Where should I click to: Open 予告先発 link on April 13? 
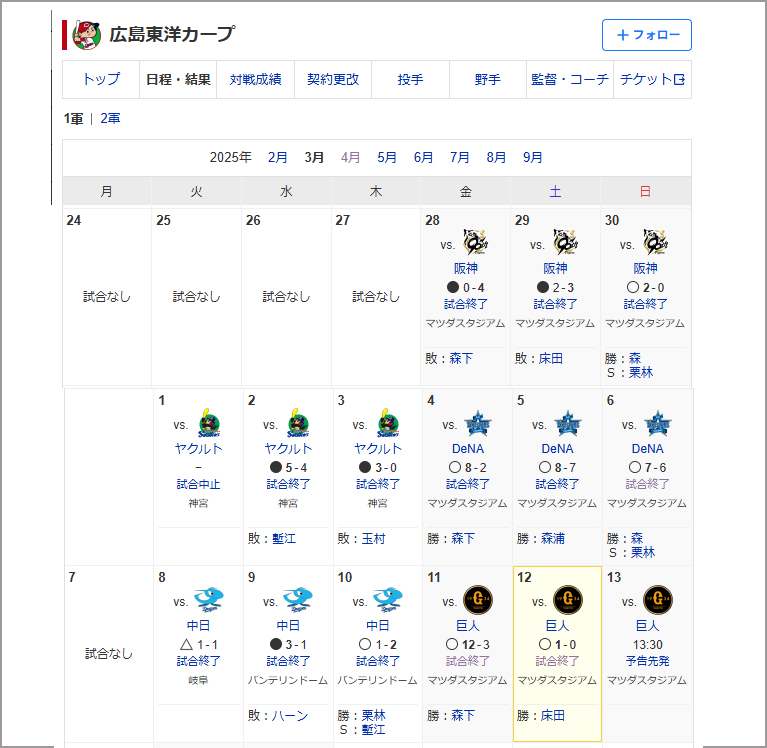(x=647, y=661)
